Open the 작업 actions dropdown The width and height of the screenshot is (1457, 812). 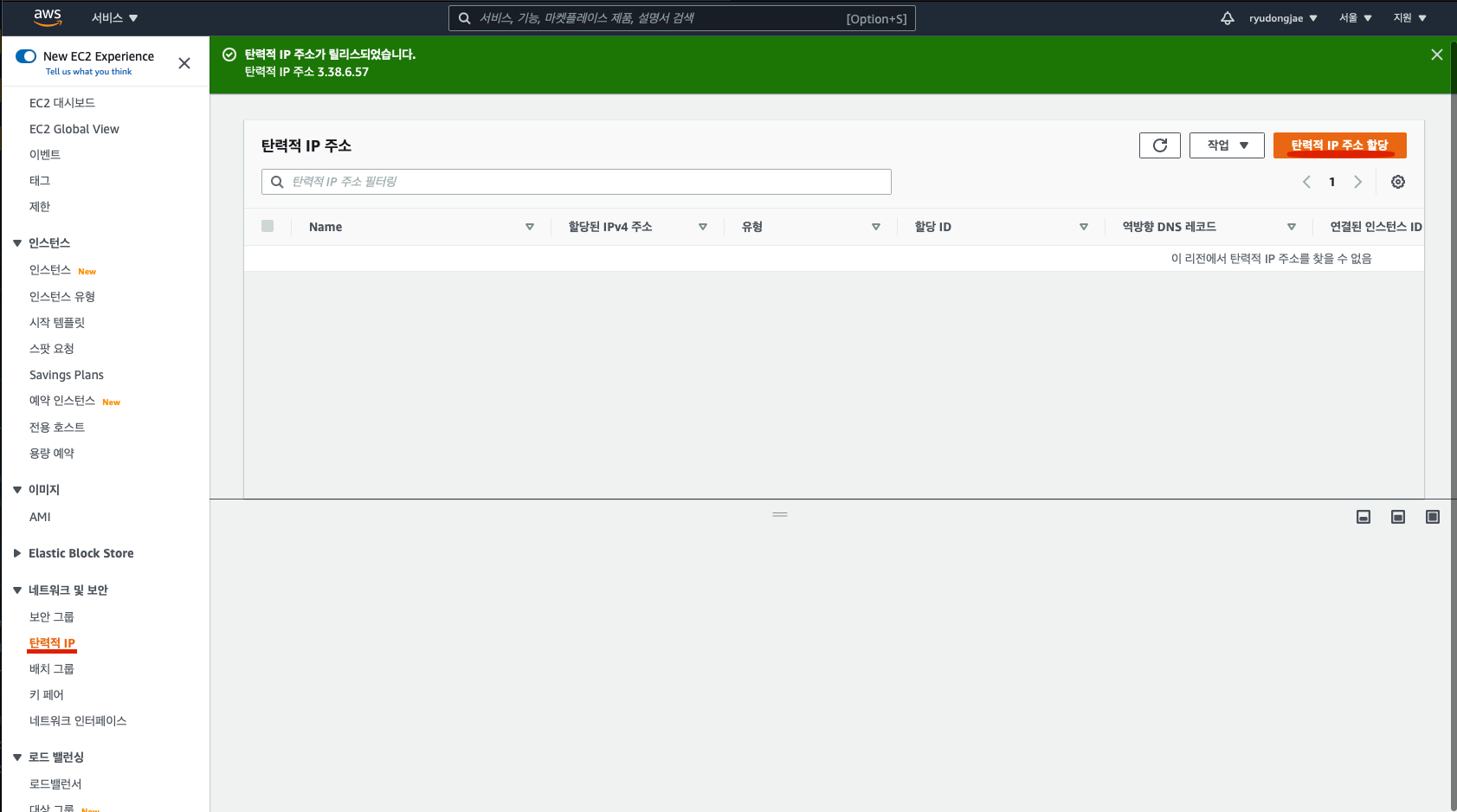1227,145
